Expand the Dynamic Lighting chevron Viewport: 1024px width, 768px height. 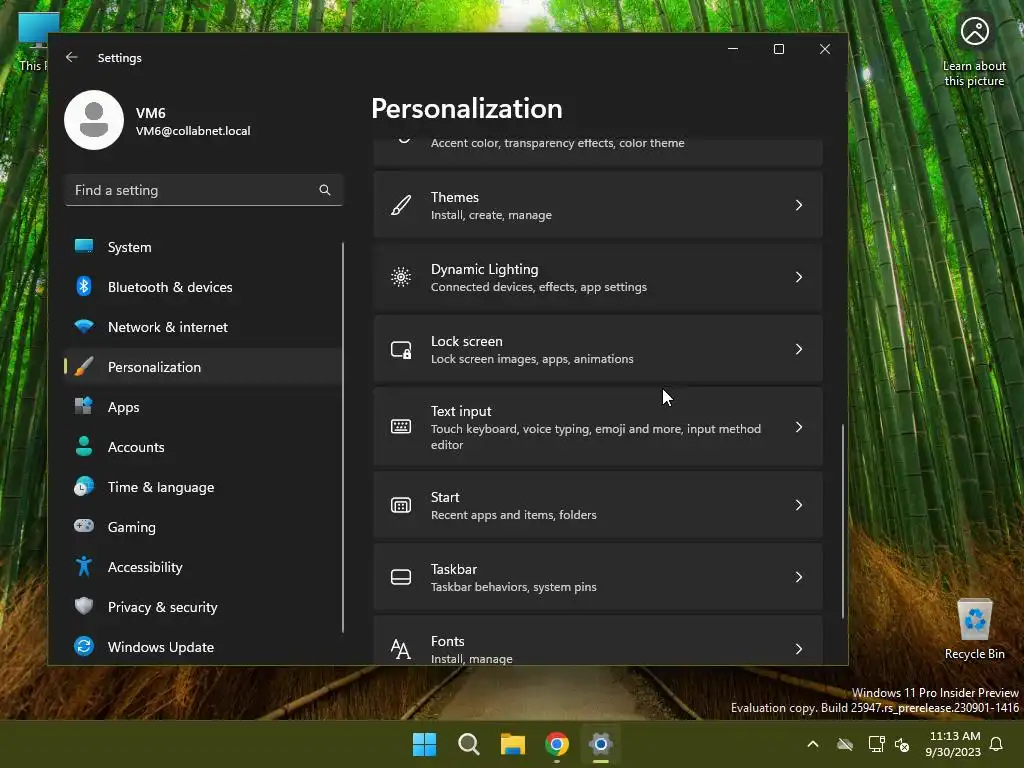pyautogui.click(x=799, y=277)
